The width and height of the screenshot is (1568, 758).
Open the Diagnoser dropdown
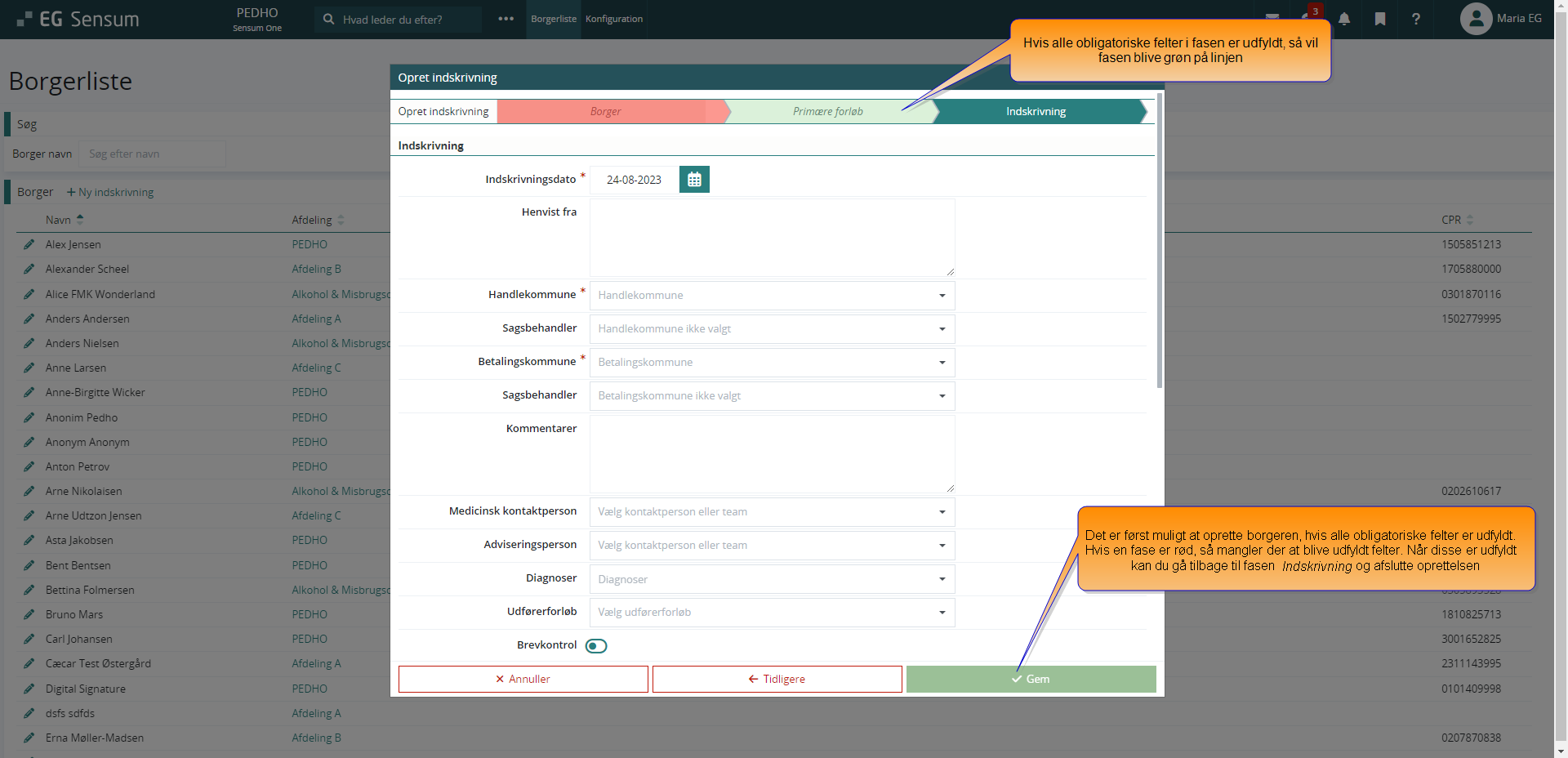click(772, 579)
